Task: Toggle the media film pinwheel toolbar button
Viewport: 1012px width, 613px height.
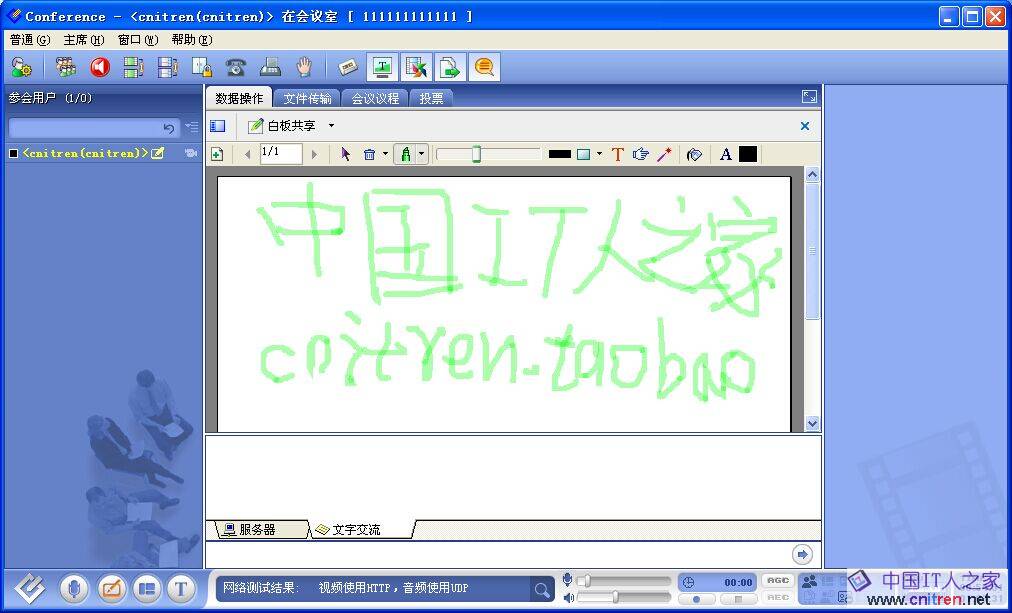Action: pyautogui.click(x=416, y=67)
